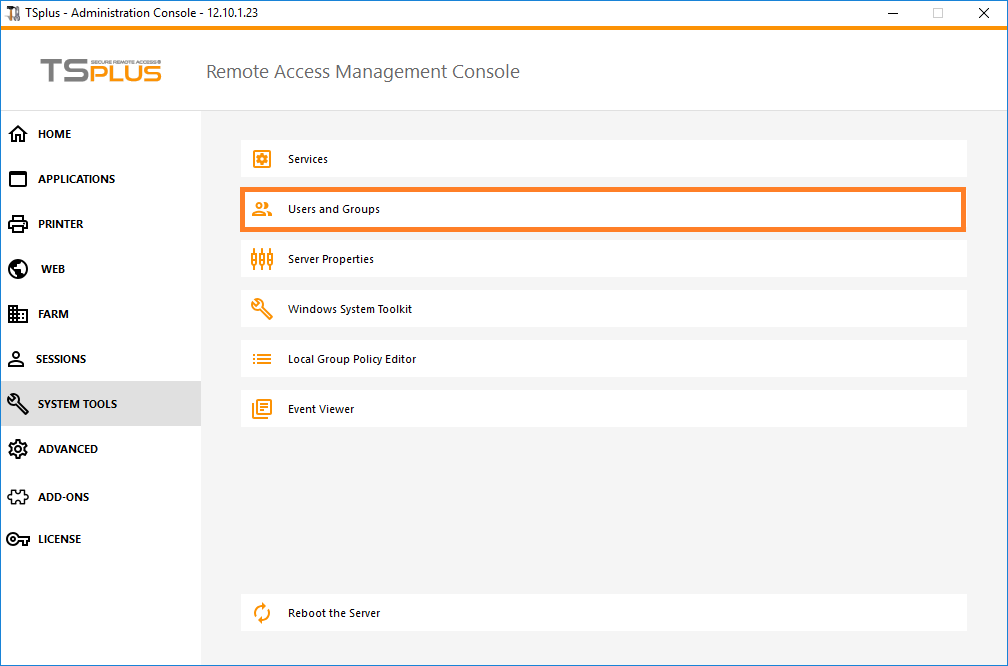Click the Sessions person icon
Viewport: 1008px width, 666px height.
point(17,359)
